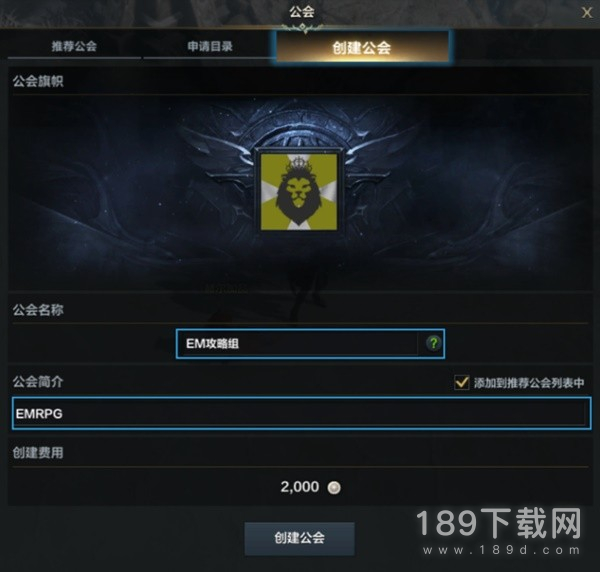Click the 公会旗帜 section header
This screenshot has width=600, height=572.
tap(38, 81)
